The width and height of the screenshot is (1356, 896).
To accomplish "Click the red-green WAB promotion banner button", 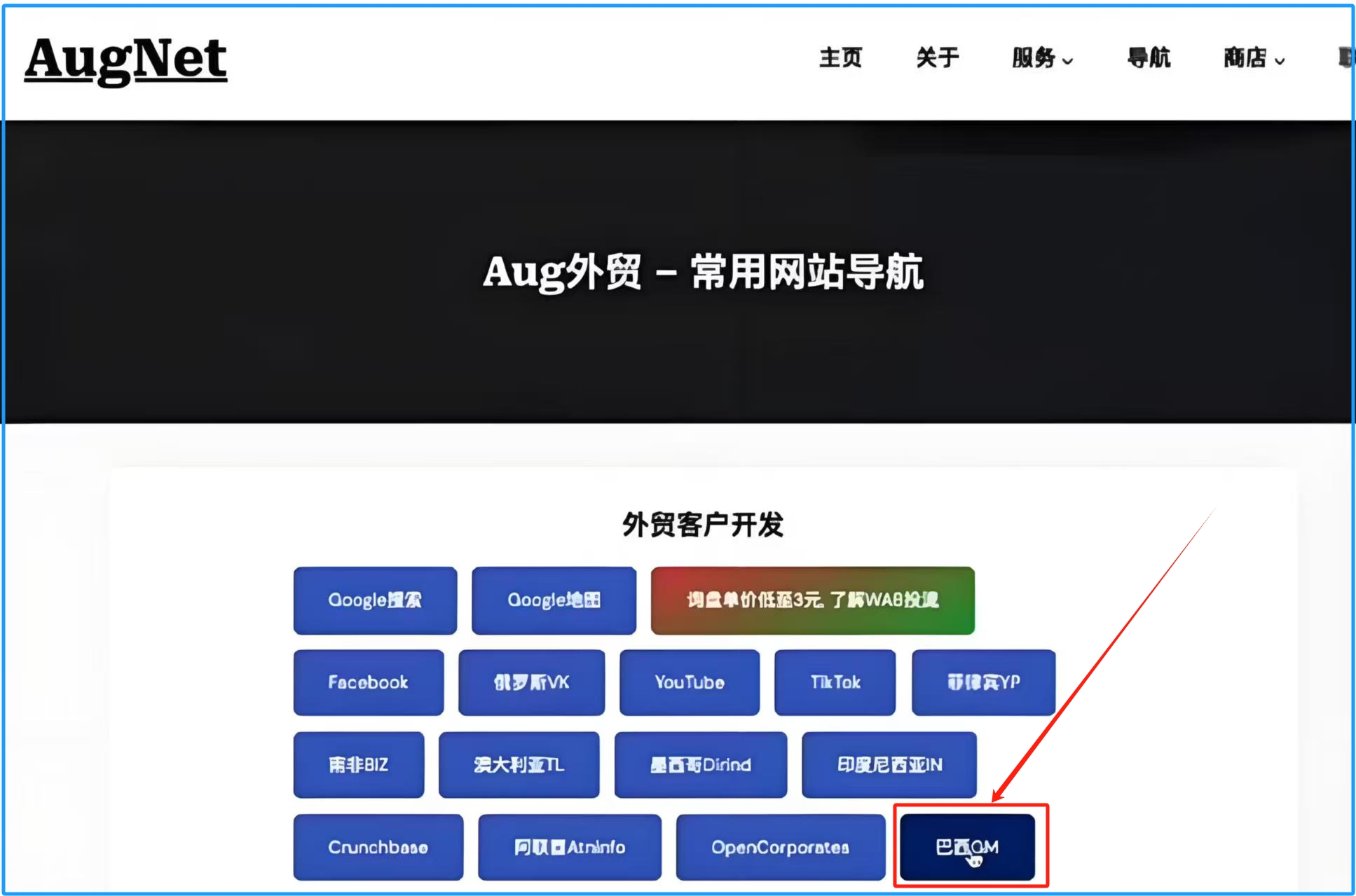I will tap(812, 600).
